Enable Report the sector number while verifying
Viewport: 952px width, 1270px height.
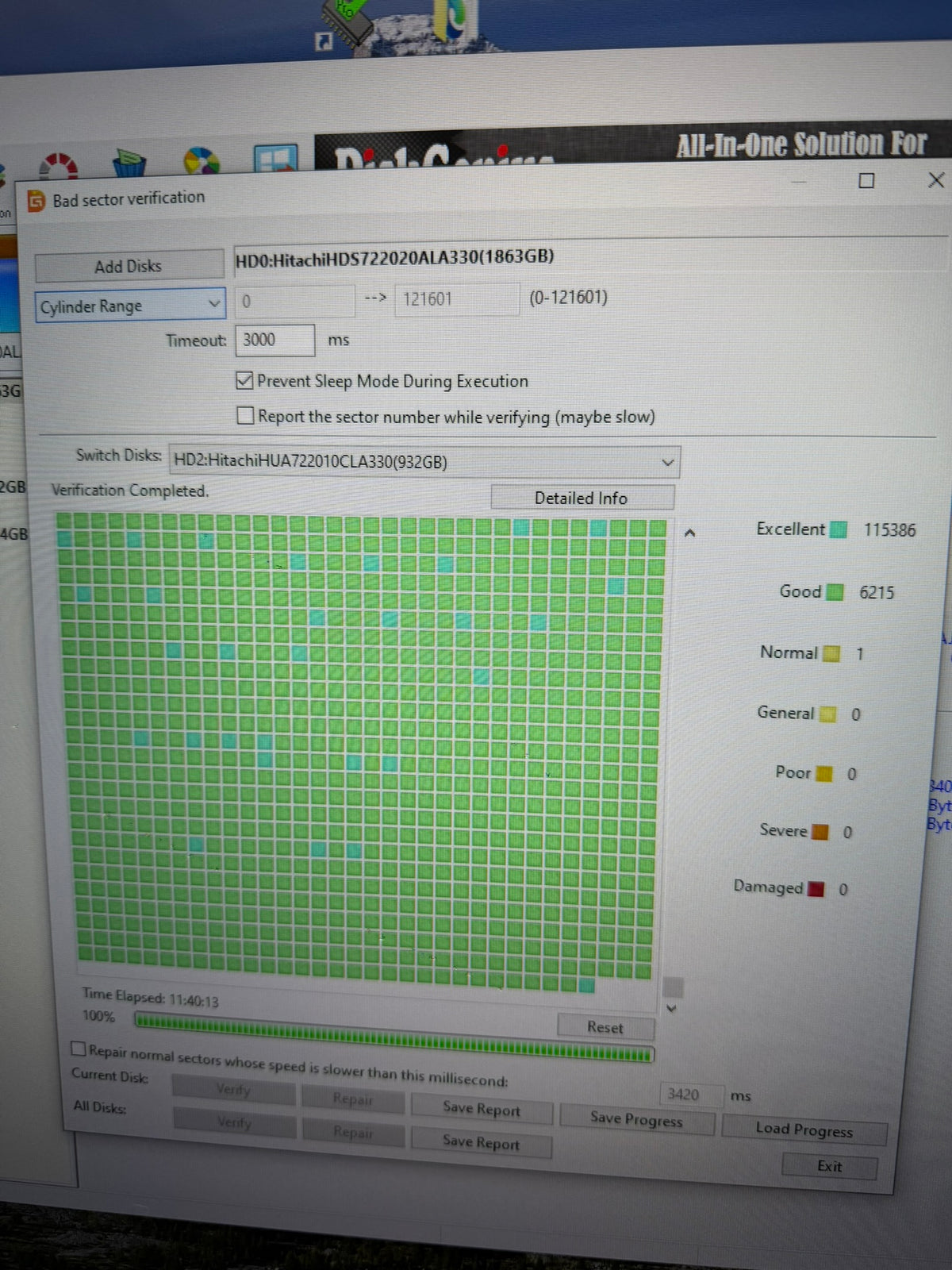246,416
